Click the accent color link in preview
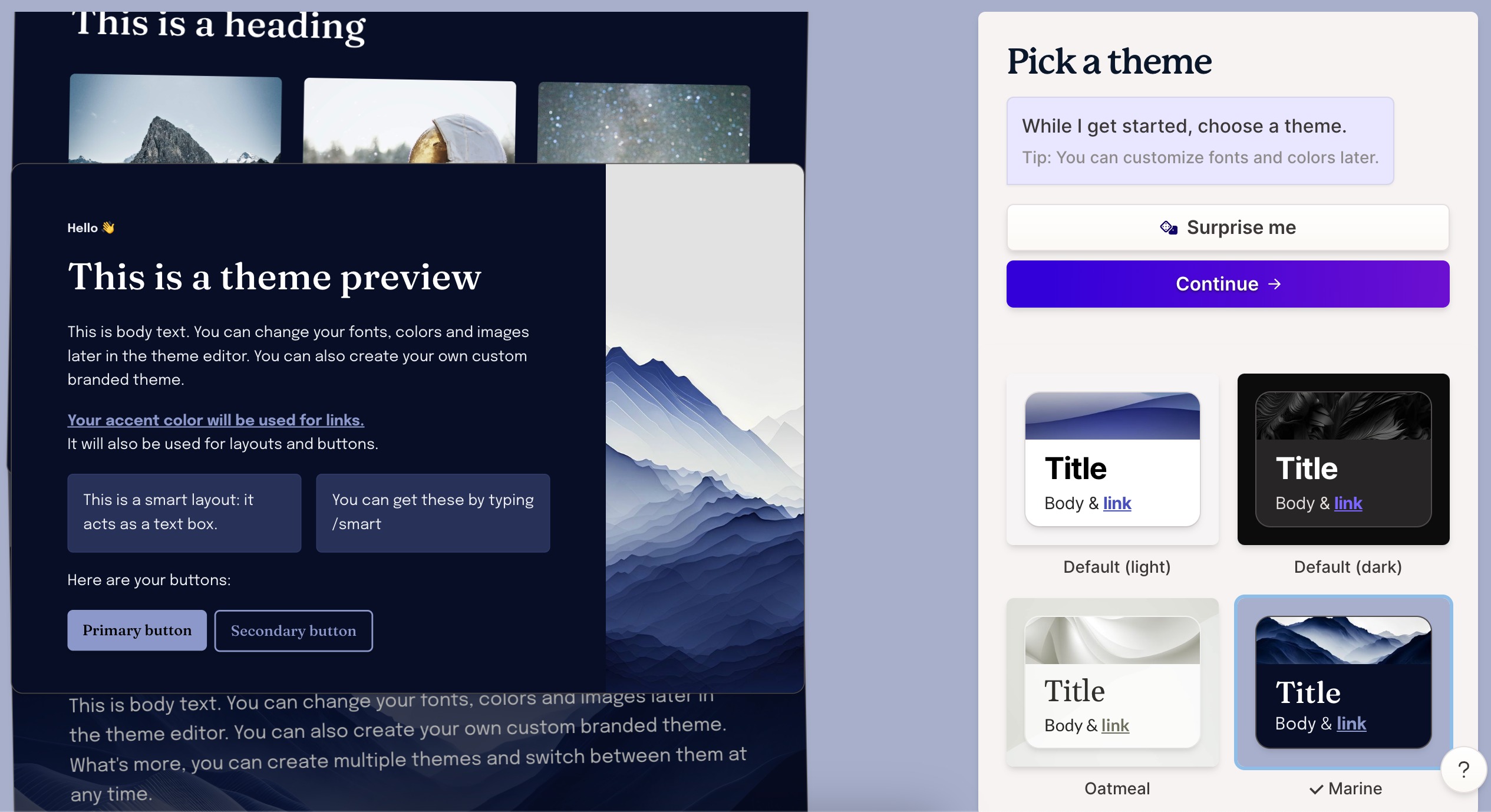Image resolution: width=1491 pixels, height=812 pixels. coord(215,419)
